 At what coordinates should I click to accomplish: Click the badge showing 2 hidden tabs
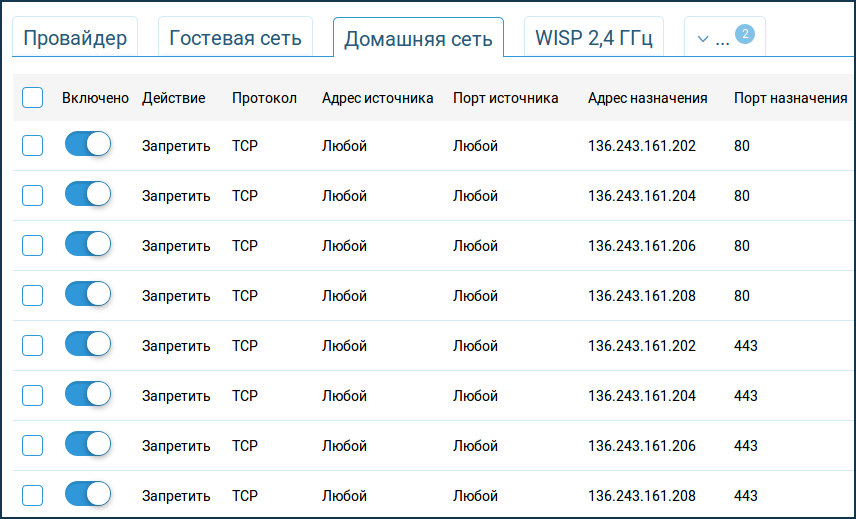745,34
